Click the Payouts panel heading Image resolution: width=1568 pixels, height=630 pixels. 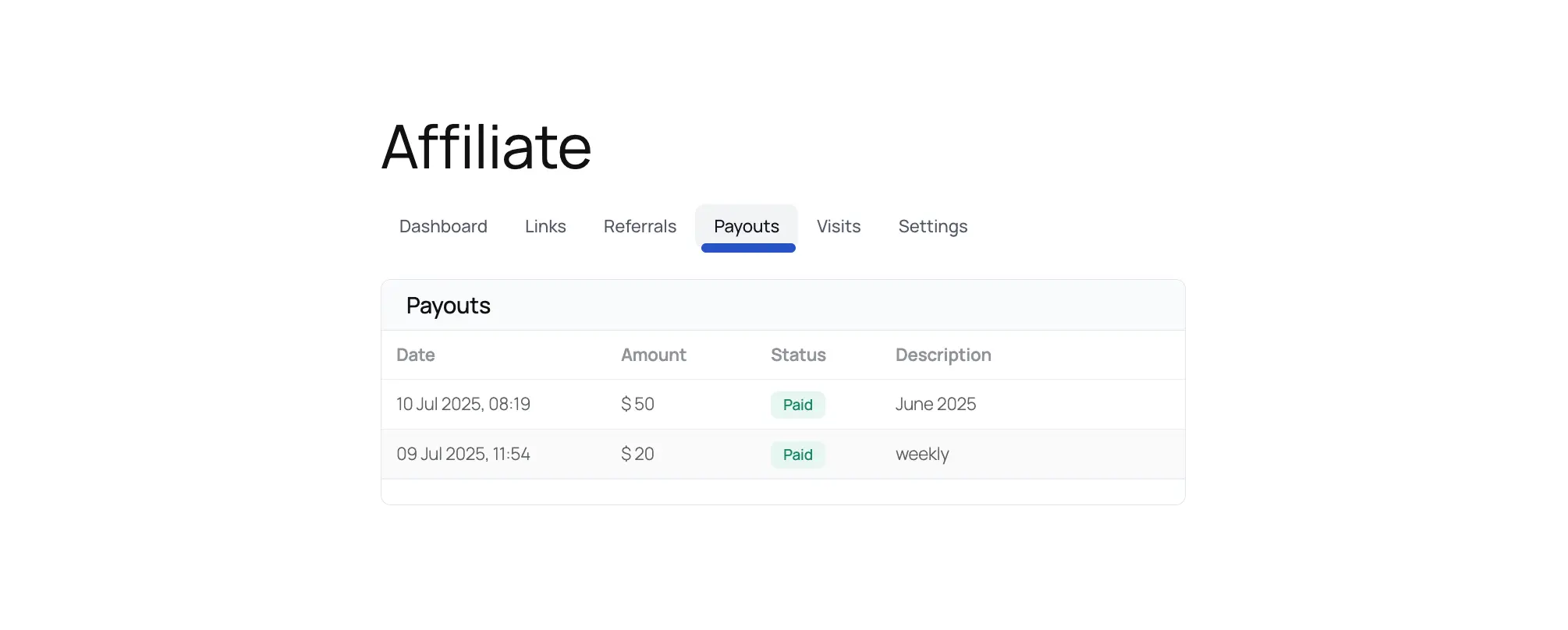click(x=448, y=306)
